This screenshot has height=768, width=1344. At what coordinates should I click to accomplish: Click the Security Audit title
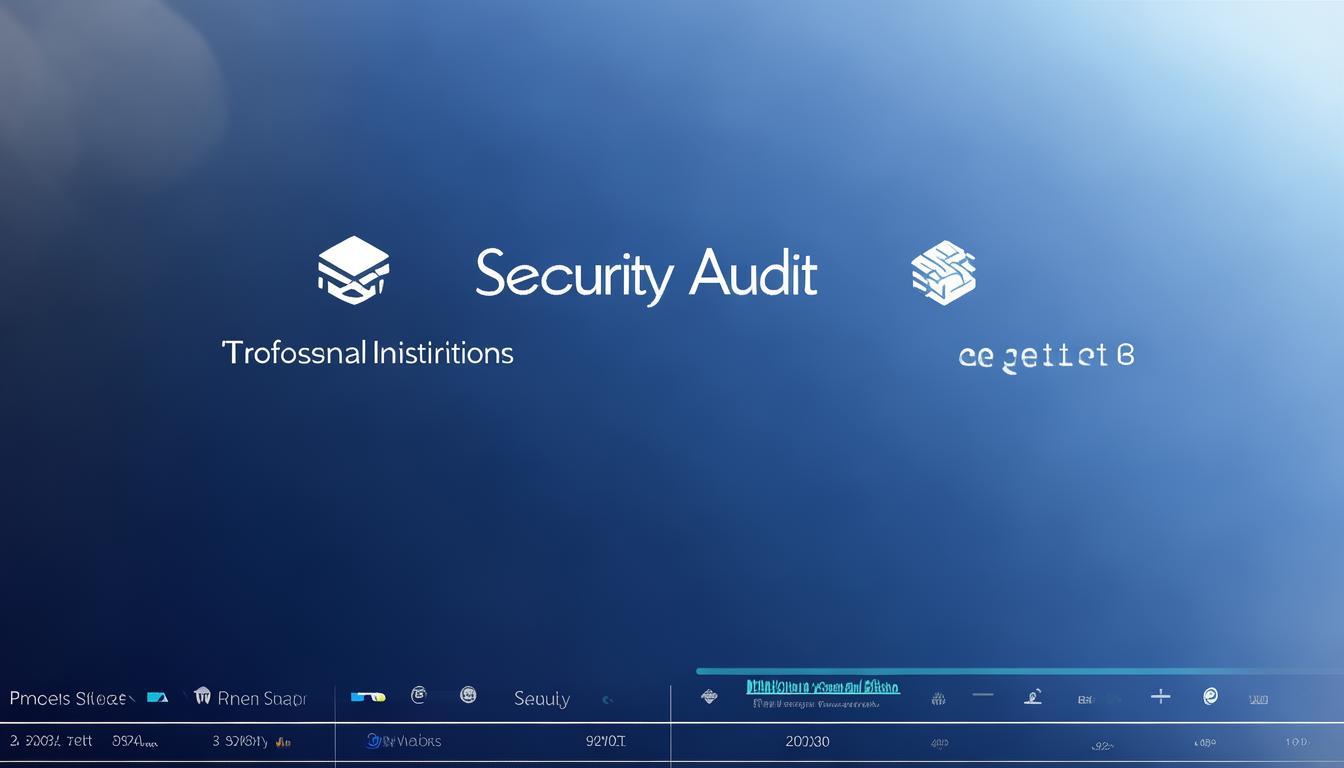(x=646, y=274)
